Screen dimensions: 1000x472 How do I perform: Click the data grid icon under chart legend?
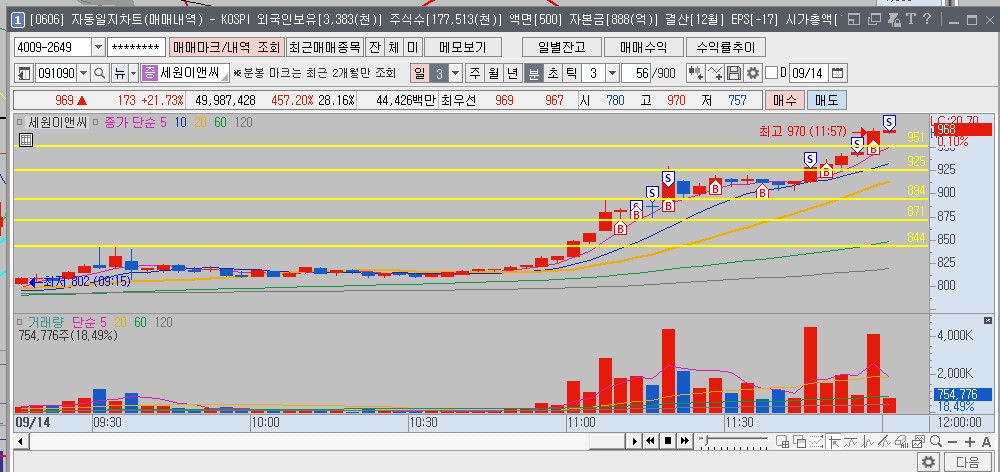coord(26,140)
